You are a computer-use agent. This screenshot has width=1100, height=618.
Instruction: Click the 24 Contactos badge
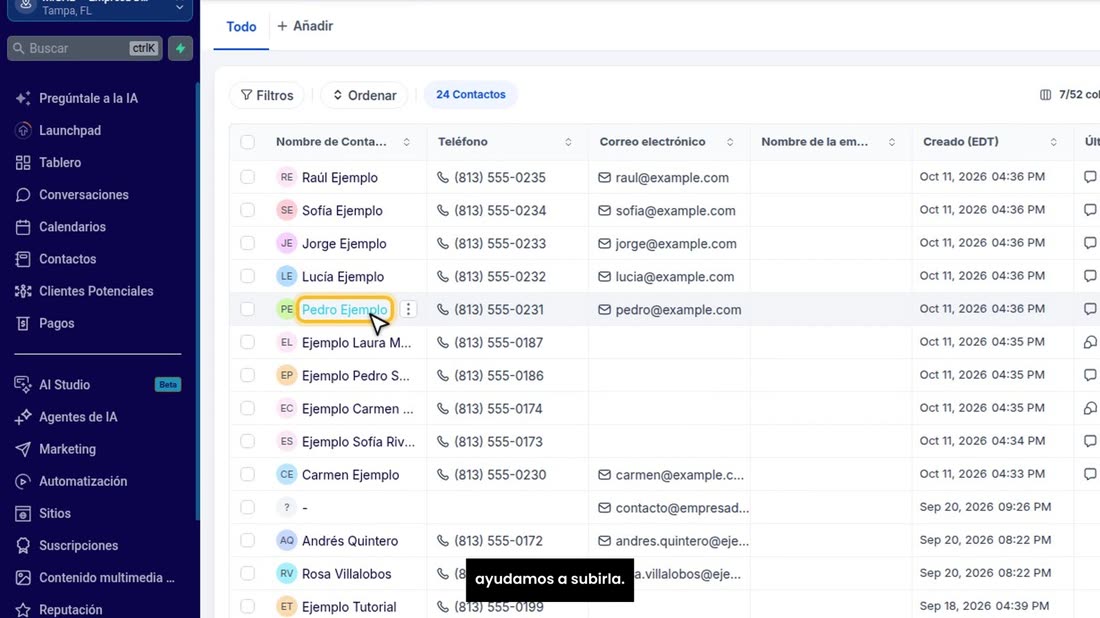(x=471, y=95)
